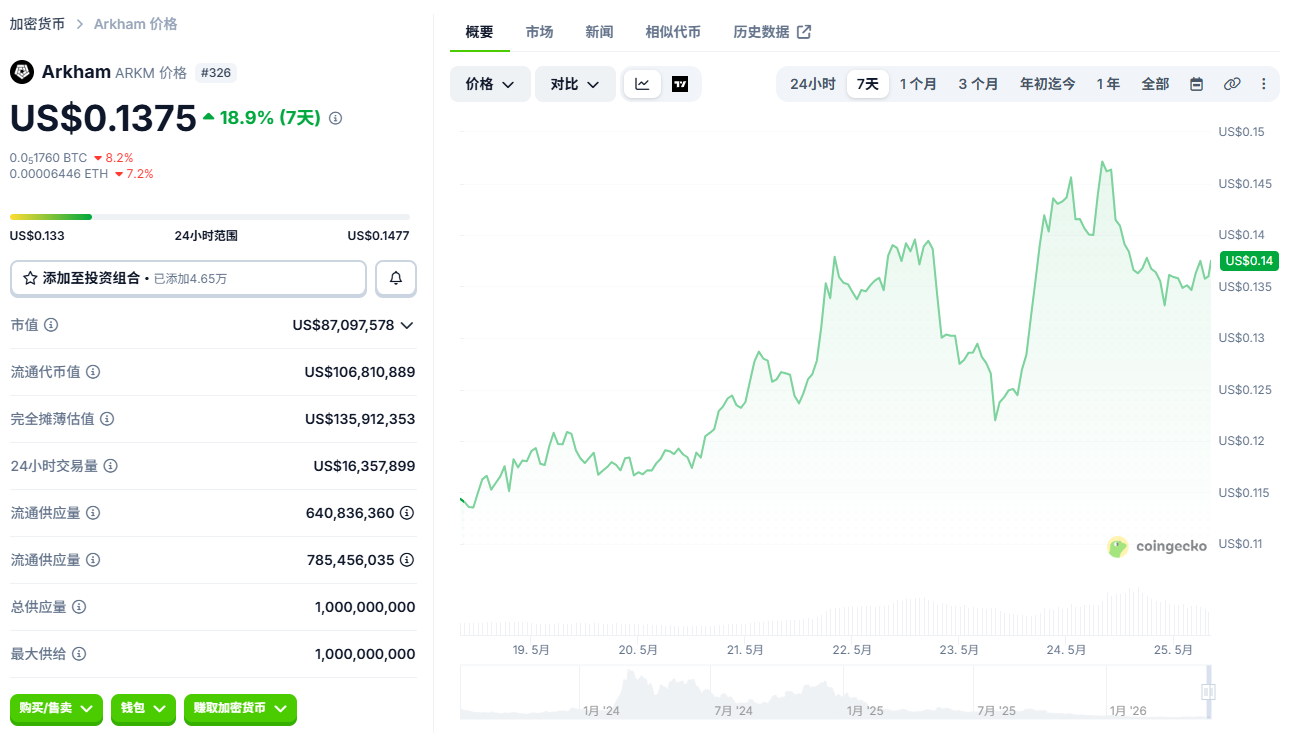The width and height of the screenshot is (1298, 733).
Task: Expand market cap chevron
Action: 407,325
